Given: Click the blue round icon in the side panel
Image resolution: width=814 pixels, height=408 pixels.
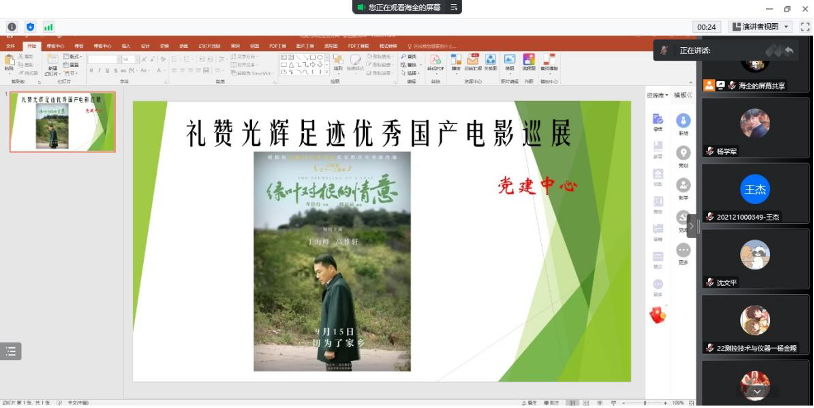Looking at the screenshot, I should pyautogui.click(x=684, y=120).
